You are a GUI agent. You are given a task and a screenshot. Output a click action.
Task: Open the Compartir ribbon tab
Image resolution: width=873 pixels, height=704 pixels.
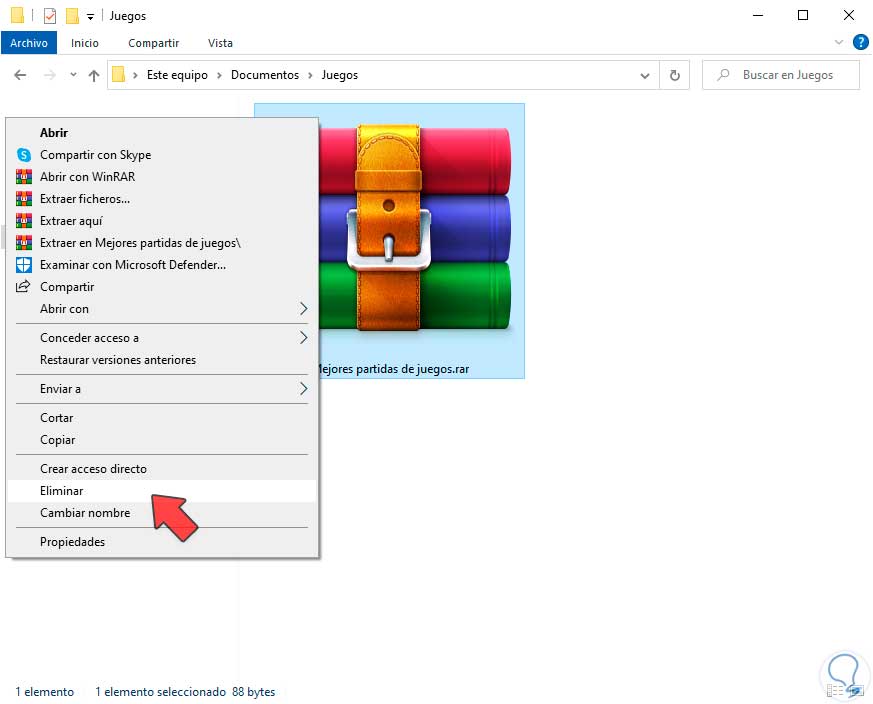tap(154, 43)
